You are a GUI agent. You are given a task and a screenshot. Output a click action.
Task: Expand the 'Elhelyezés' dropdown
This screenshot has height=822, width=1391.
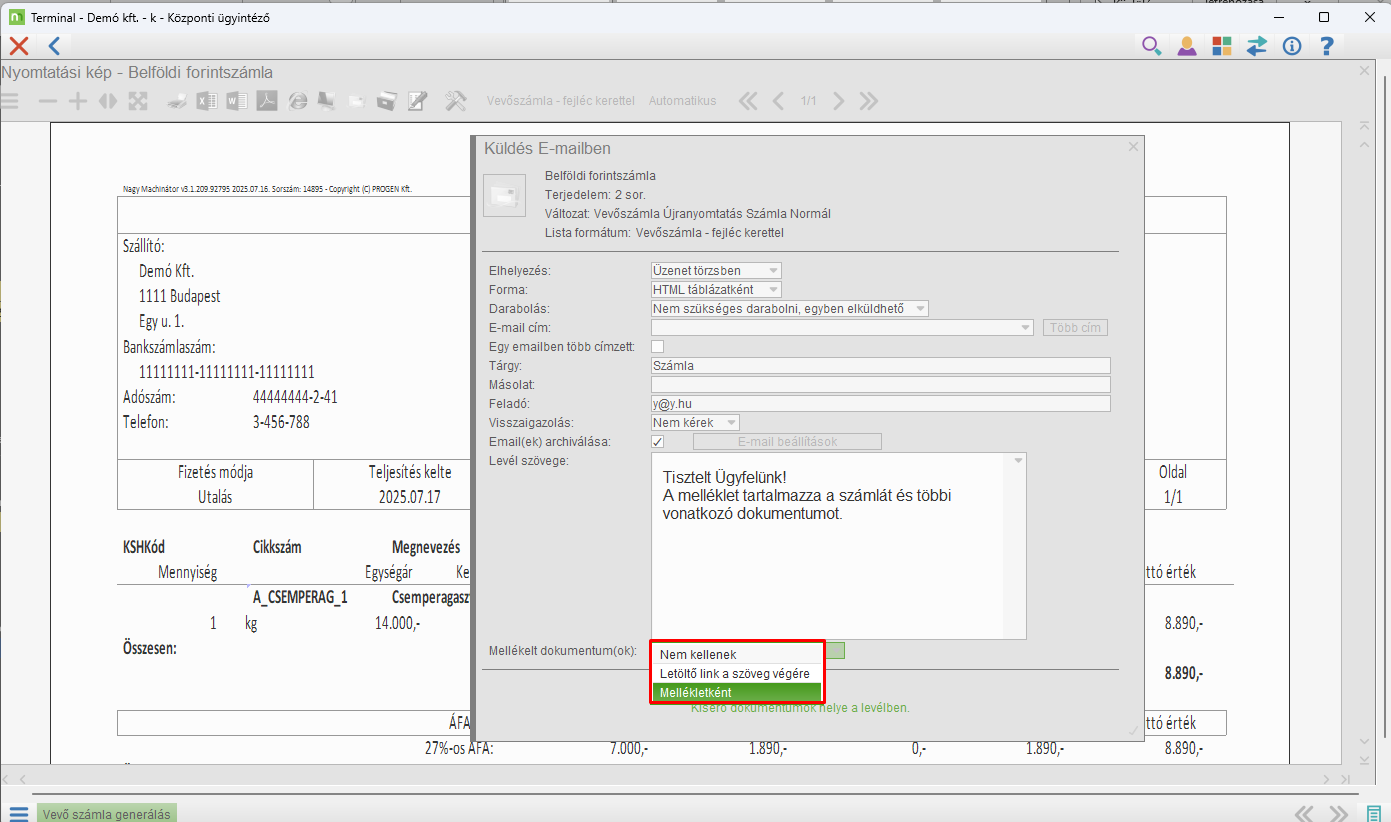coord(716,271)
